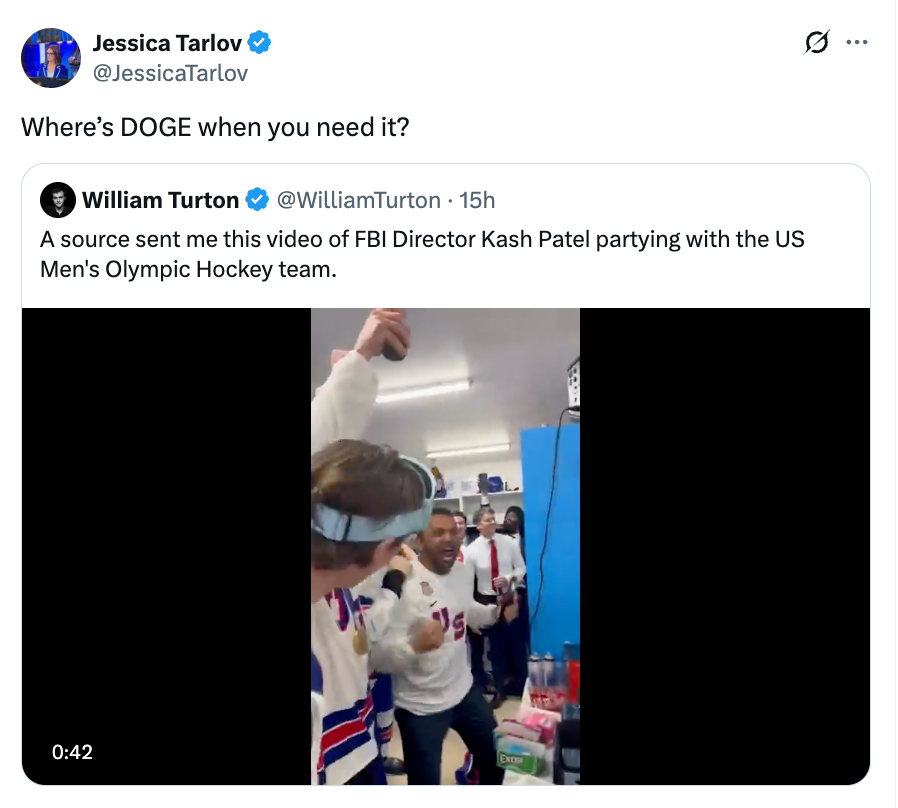This screenshot has width=898, height=808.
Task: Open Jessica Tarlov's profile avatar
Action: tap(50, 57)
